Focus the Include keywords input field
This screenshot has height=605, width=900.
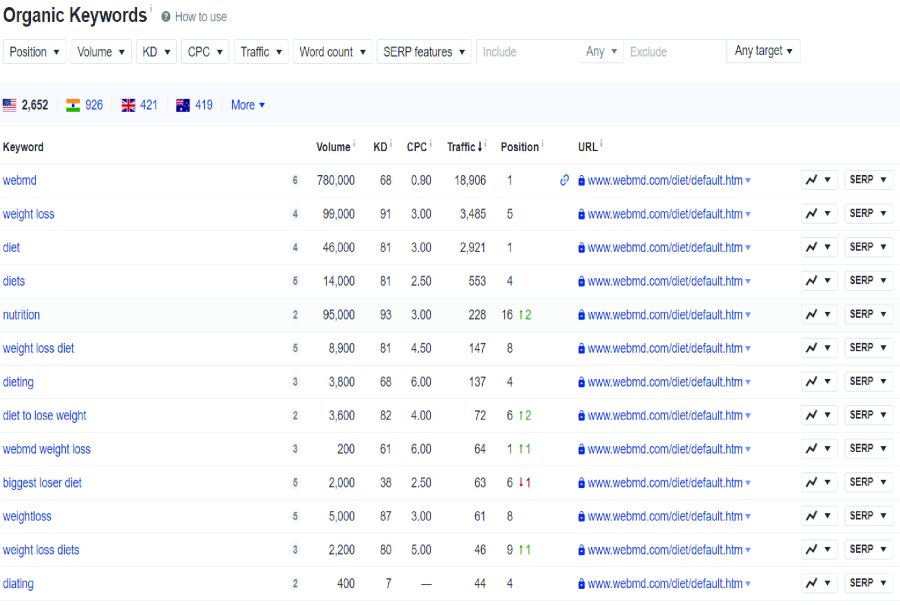click(528, 52)
